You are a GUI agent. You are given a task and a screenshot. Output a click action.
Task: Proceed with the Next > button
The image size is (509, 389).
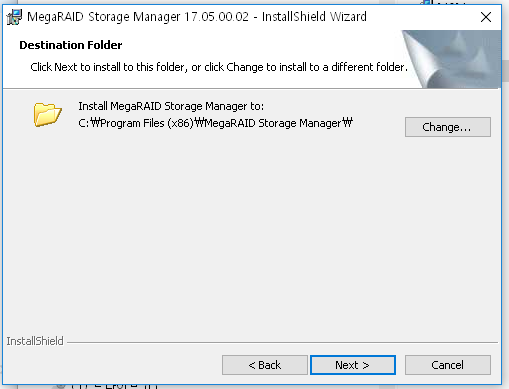353,365
